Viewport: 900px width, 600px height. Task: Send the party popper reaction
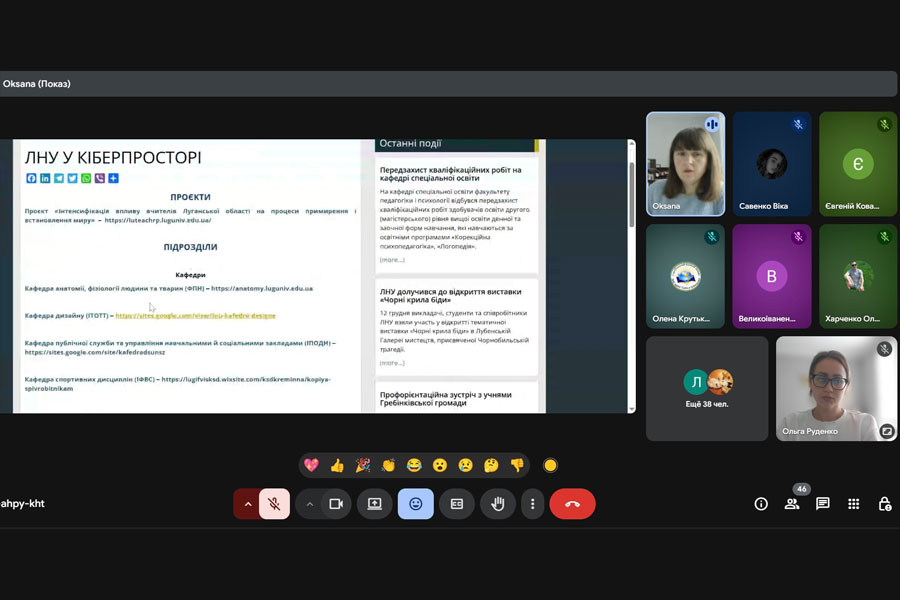pyautogui.click(x=363, y=465)
